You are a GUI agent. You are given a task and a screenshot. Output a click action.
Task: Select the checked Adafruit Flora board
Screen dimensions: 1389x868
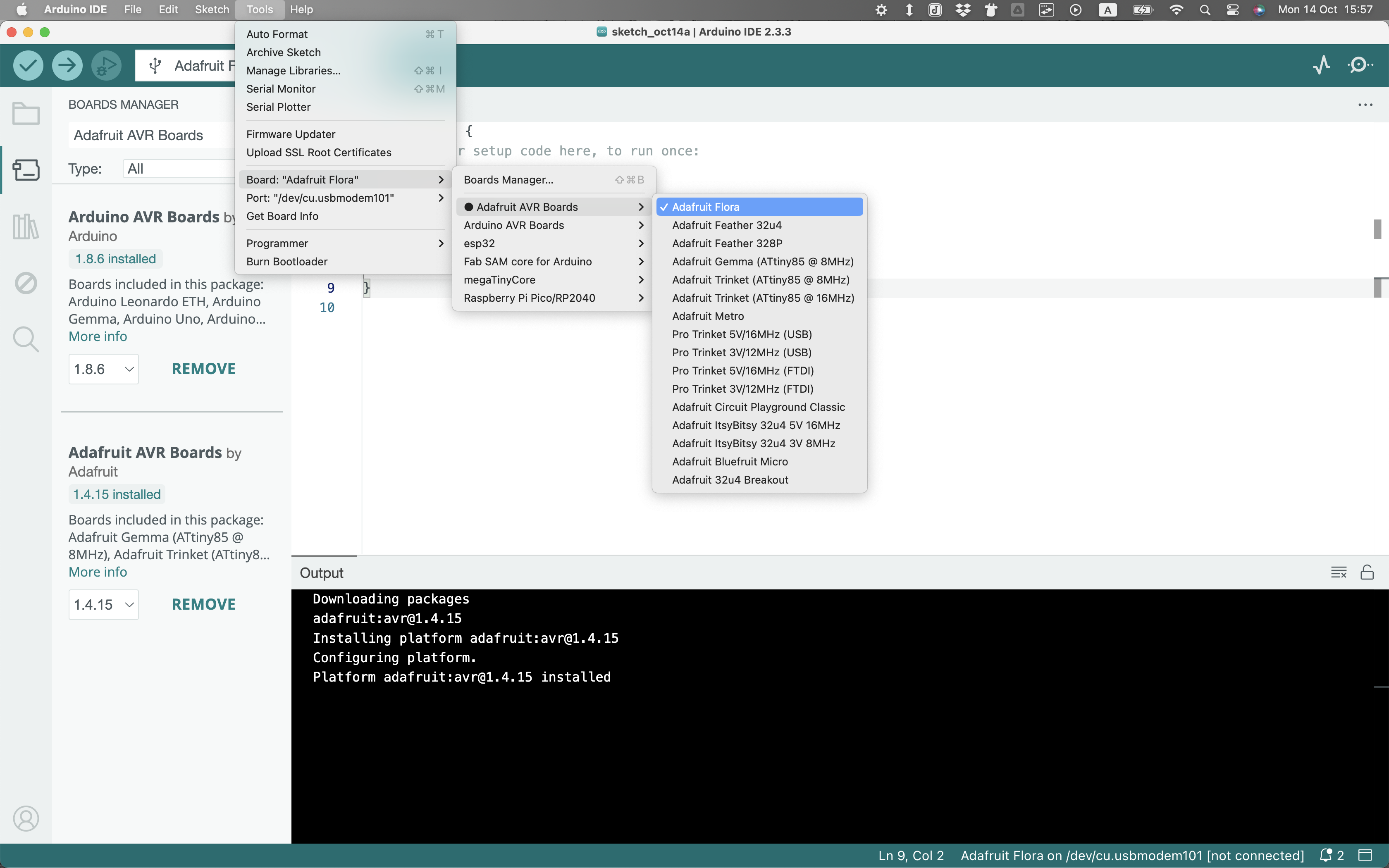(x=759, y=207)
